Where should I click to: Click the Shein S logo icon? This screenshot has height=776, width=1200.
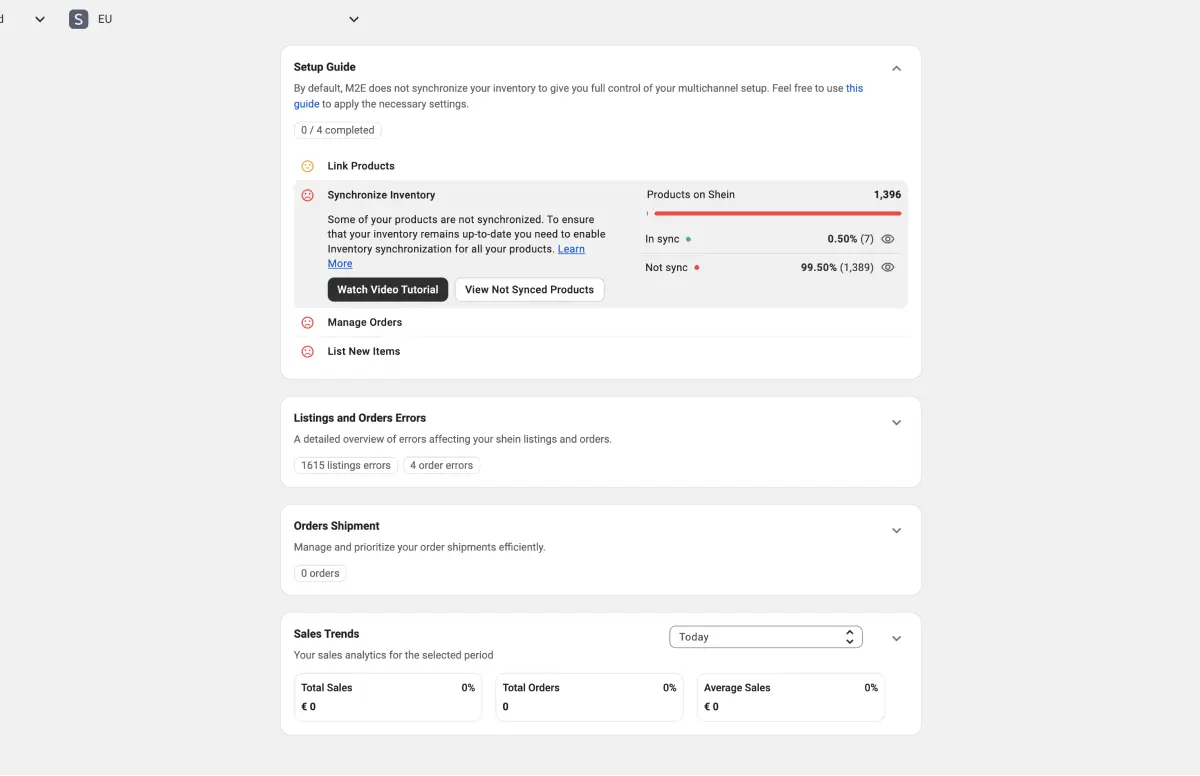coord(78,19)
